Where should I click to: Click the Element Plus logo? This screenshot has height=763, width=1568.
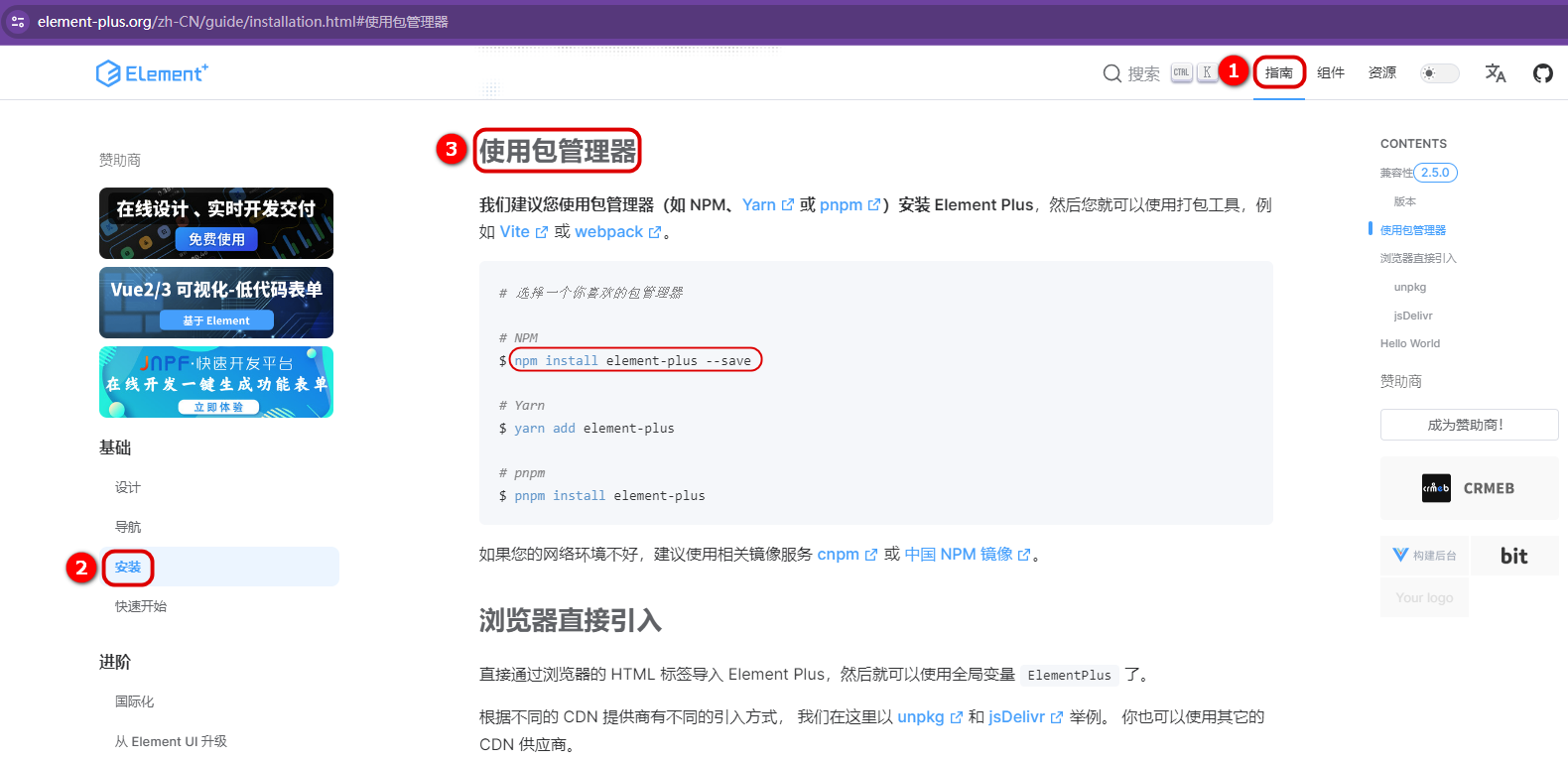(152, 73)
